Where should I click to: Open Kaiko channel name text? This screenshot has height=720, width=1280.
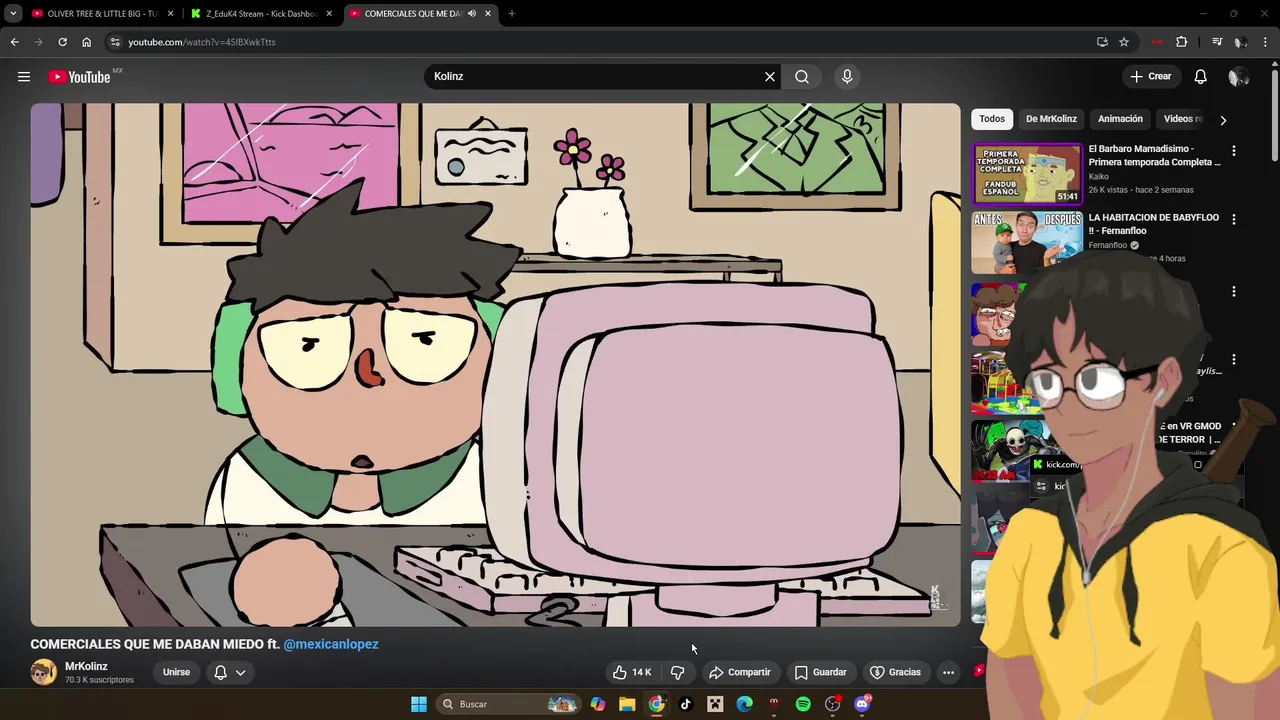[1098, 176]
